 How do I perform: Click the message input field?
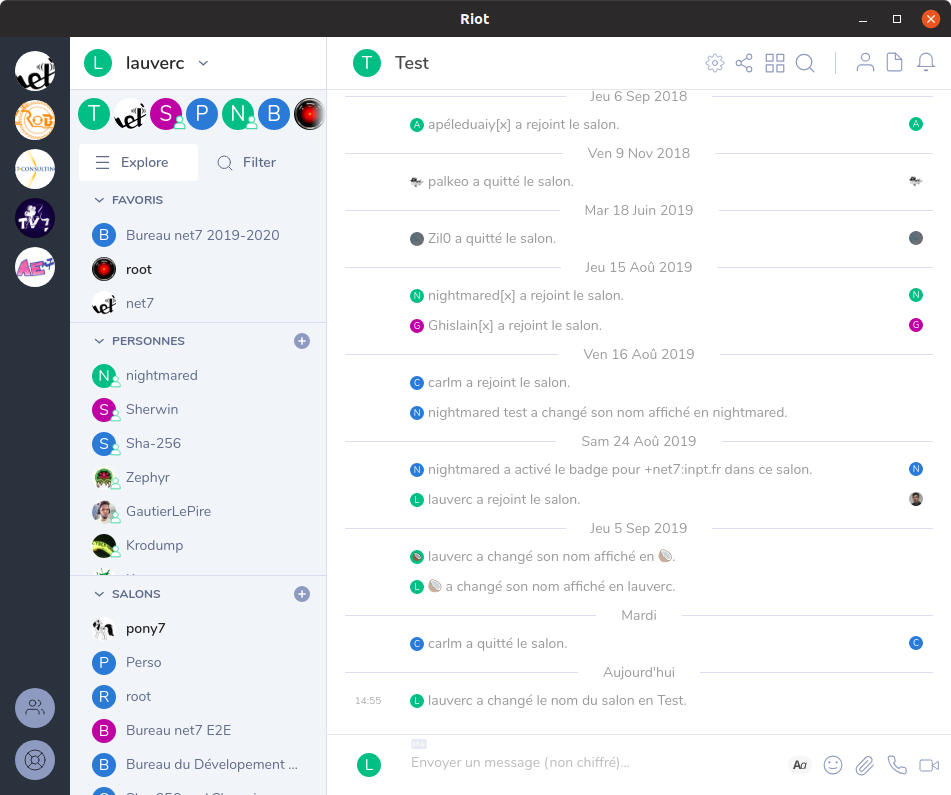tap(590, 763)
